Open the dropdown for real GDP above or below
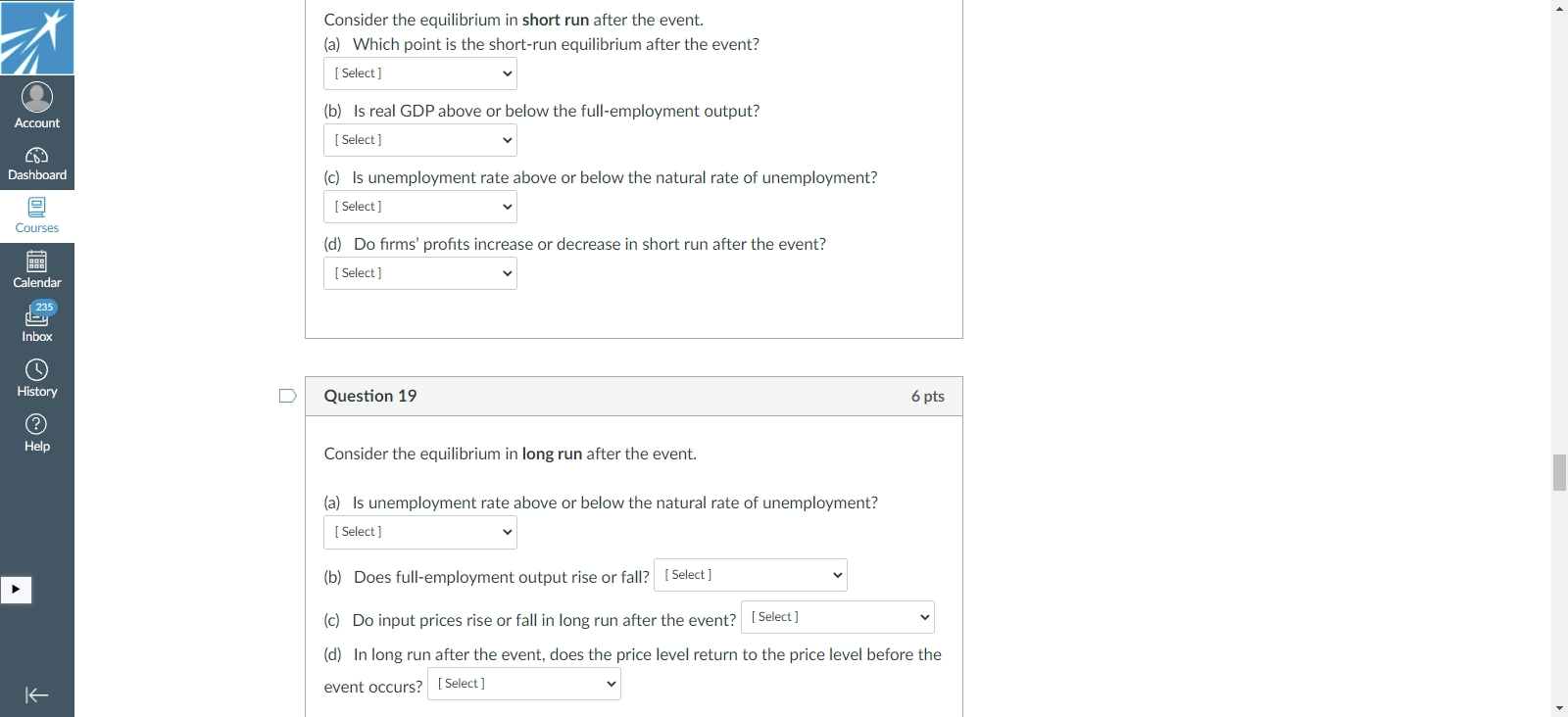Image resolution: width=1568 pixels, height=717 pixels. coord(419,139)
